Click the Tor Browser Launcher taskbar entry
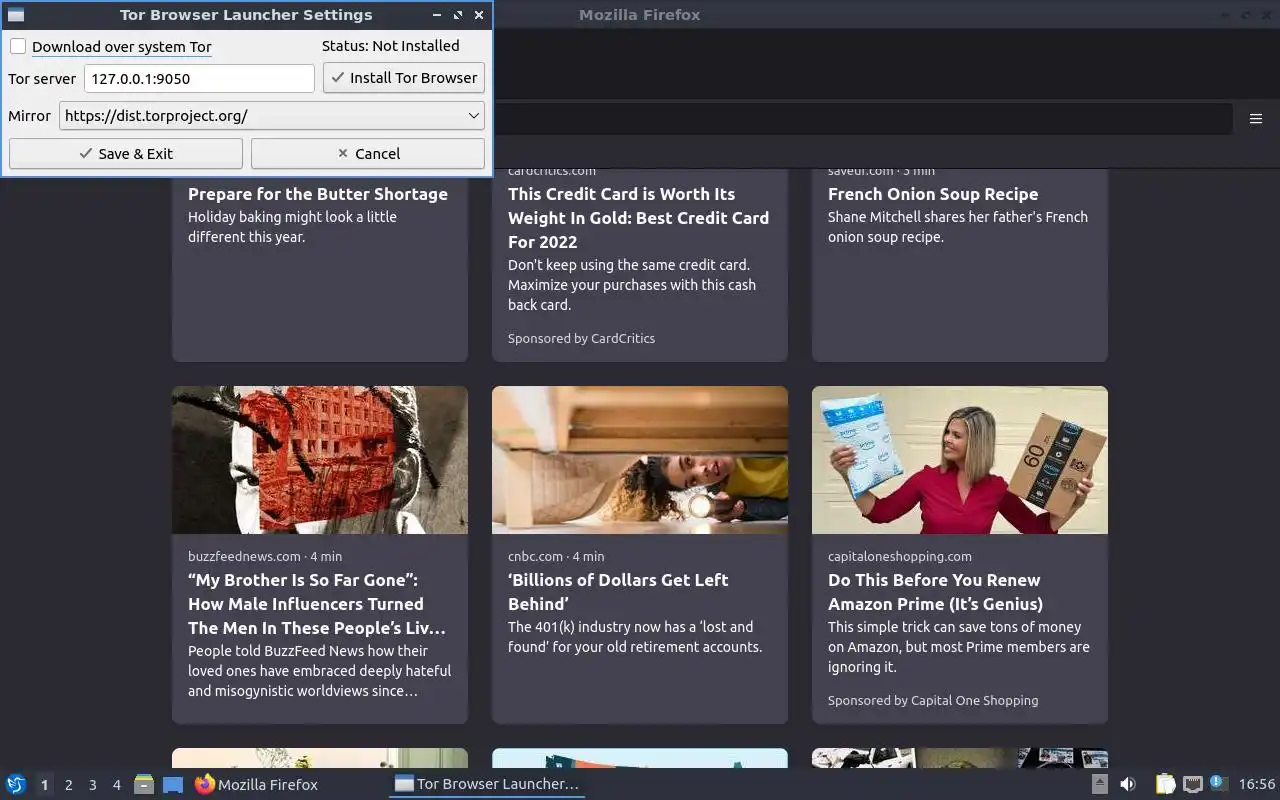The image size is (1280, 800). [x=487, y=784]
